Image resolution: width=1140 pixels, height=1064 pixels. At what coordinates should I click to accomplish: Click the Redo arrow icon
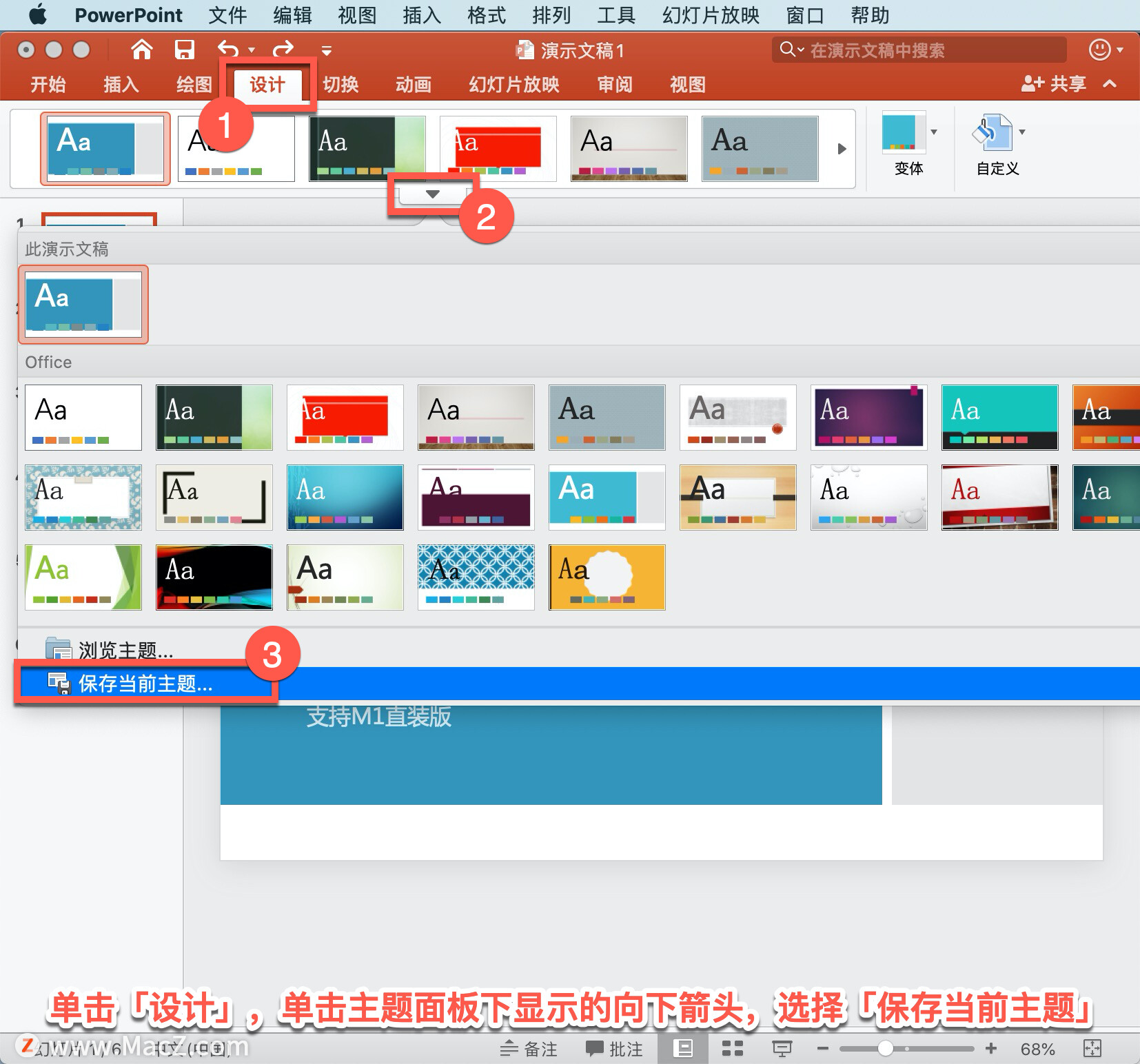coord(283,50)
